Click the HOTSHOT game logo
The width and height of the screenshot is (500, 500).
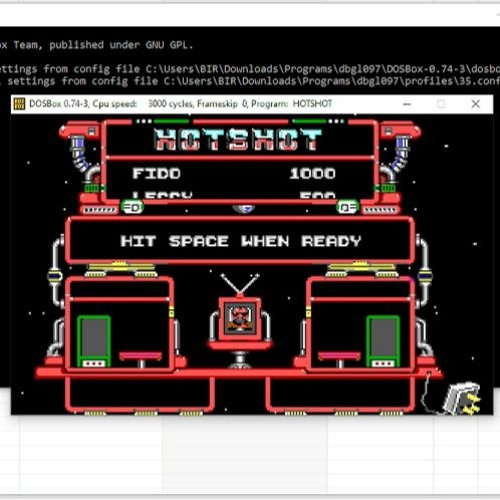click(x=238, y=139)
